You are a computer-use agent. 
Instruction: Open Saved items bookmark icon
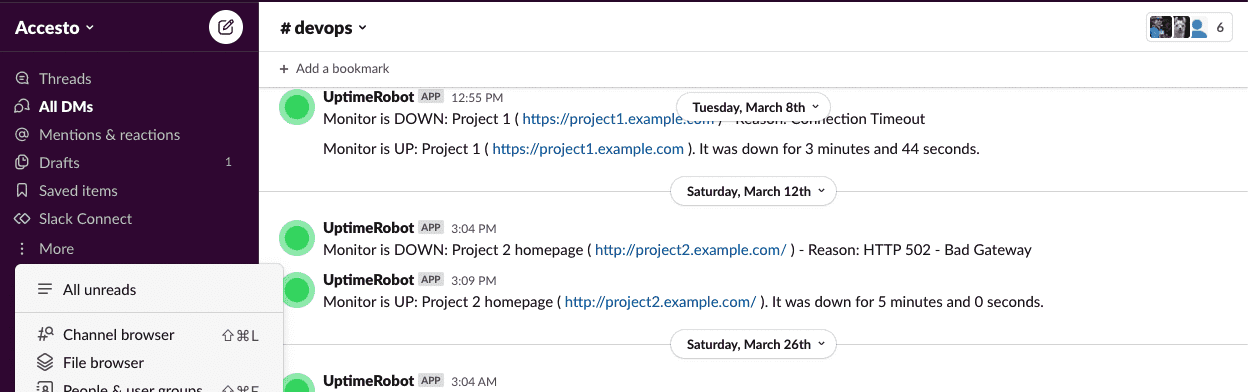click(x=21, y=191)
